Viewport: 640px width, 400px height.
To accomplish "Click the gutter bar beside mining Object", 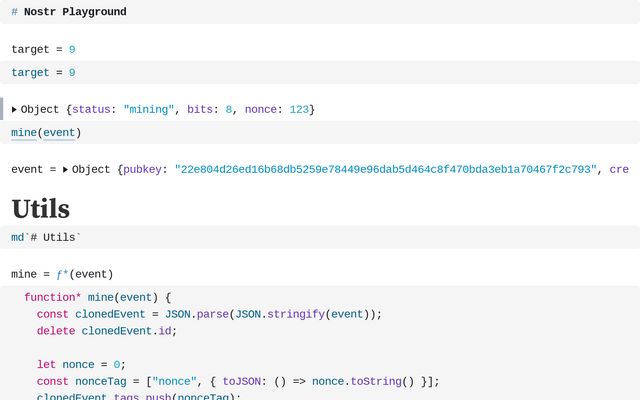I will (x=2, y=109).
